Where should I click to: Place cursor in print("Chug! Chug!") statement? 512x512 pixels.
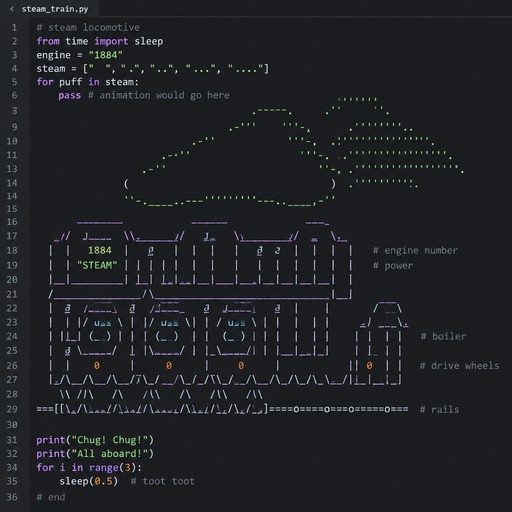click(x=95, y=440)
